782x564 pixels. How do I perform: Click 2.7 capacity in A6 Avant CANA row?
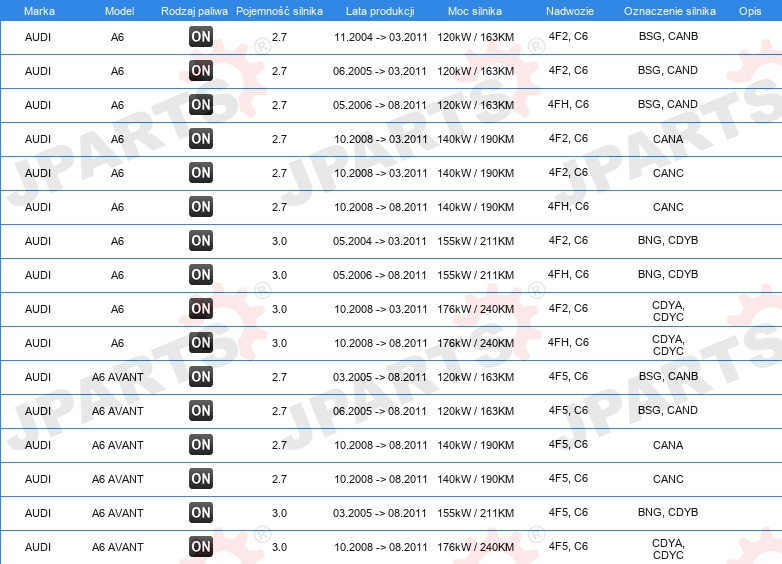click(279, 445)
